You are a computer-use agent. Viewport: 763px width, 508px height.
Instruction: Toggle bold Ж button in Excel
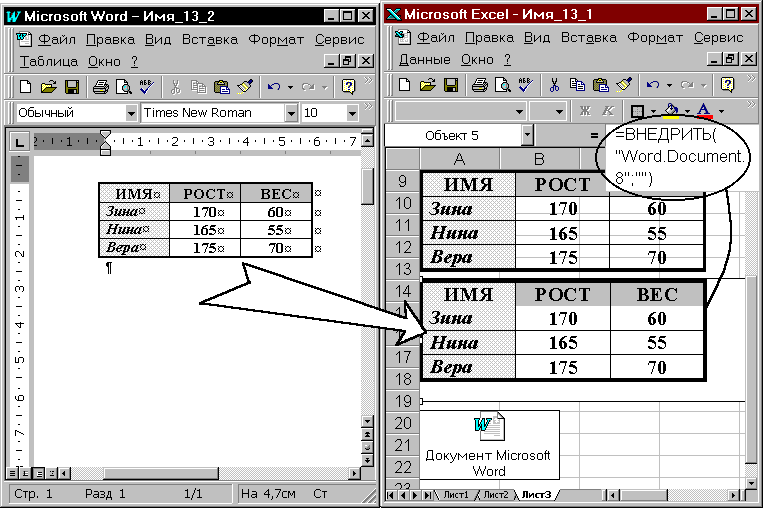(585, 111)
